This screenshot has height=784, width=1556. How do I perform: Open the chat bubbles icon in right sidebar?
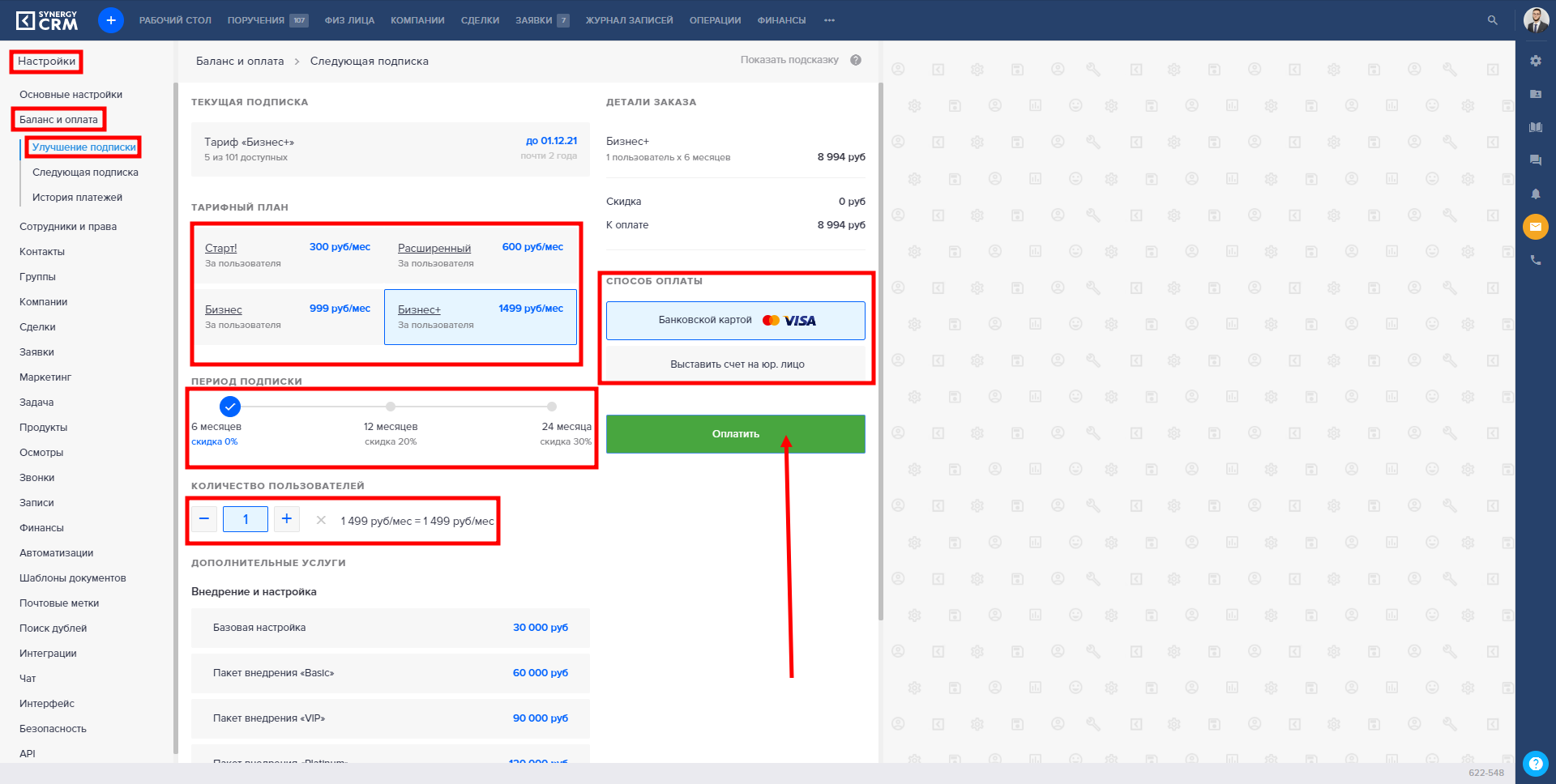tap(1536, 160)
